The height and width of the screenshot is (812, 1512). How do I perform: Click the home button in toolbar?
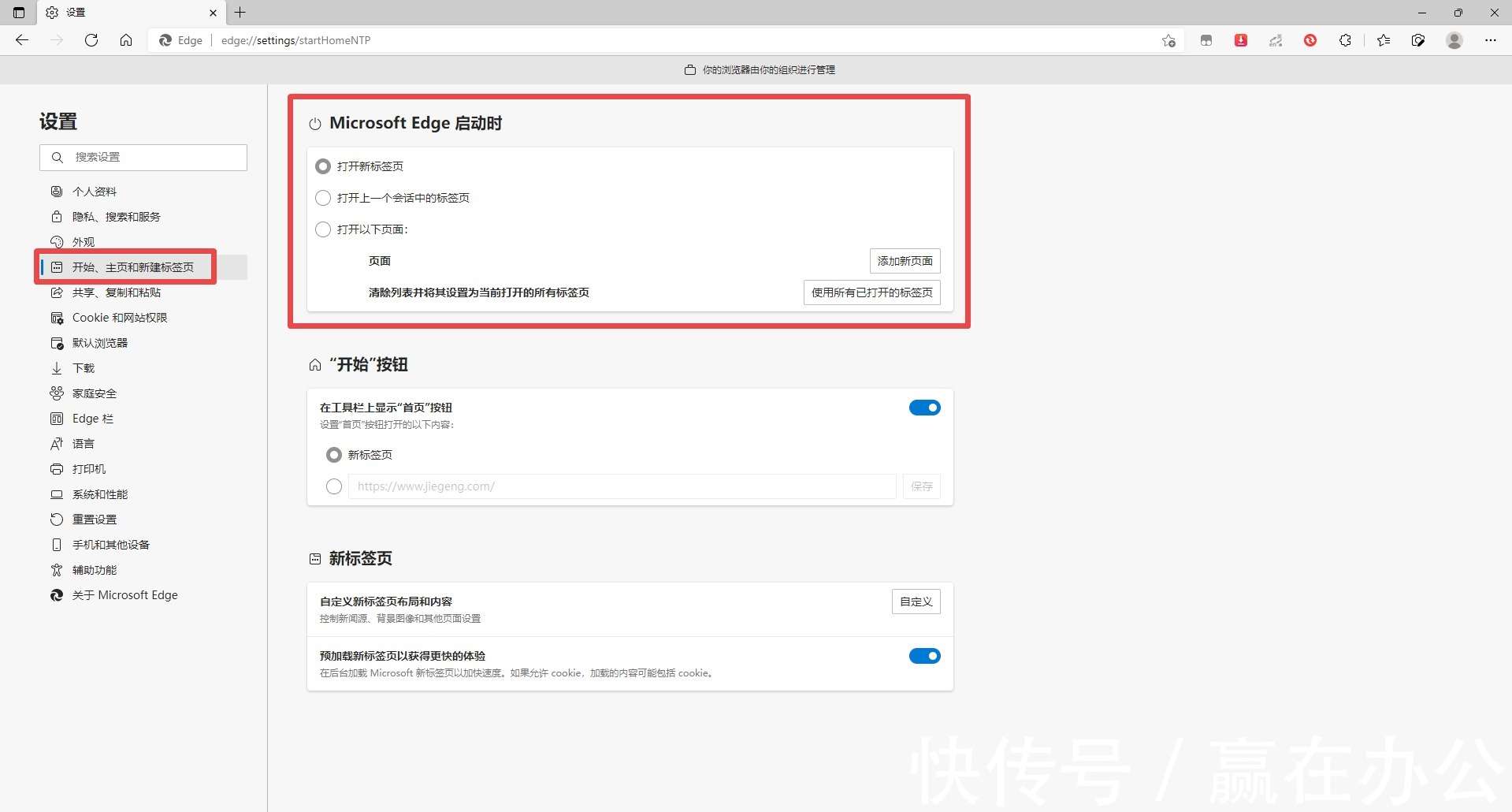[x=126, y=40]
